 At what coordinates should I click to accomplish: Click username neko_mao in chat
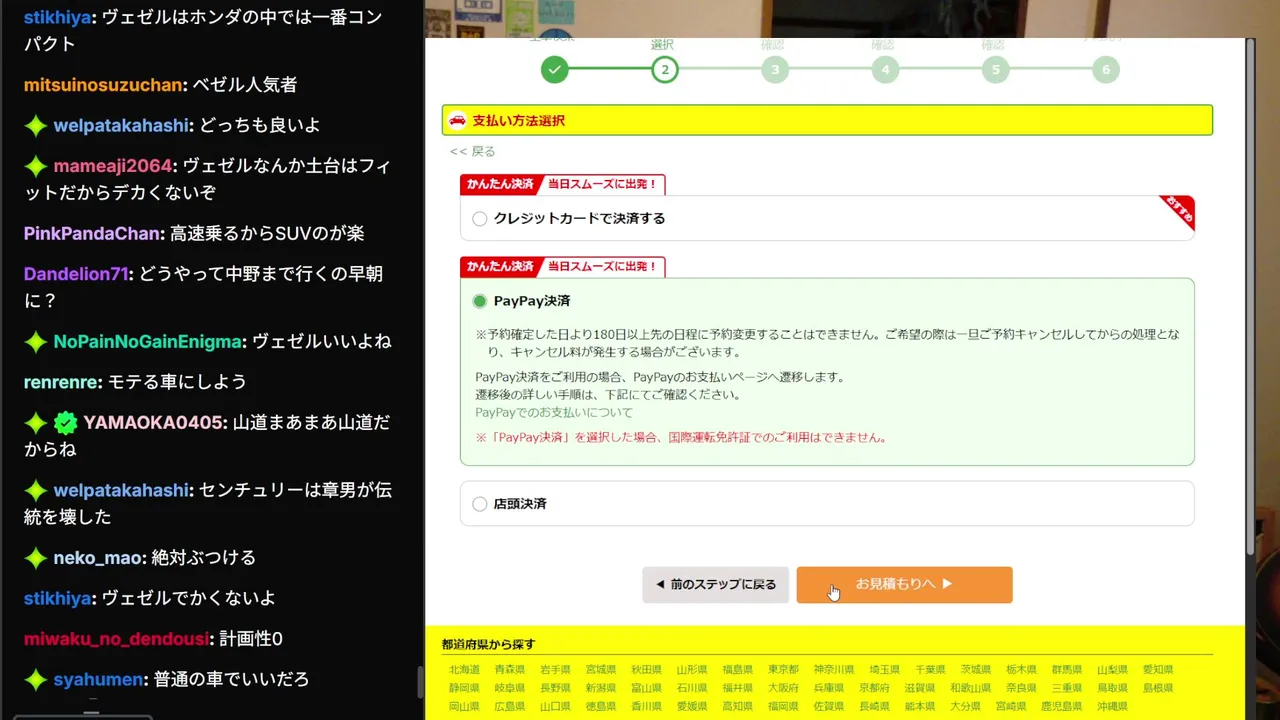pos(100,558)
